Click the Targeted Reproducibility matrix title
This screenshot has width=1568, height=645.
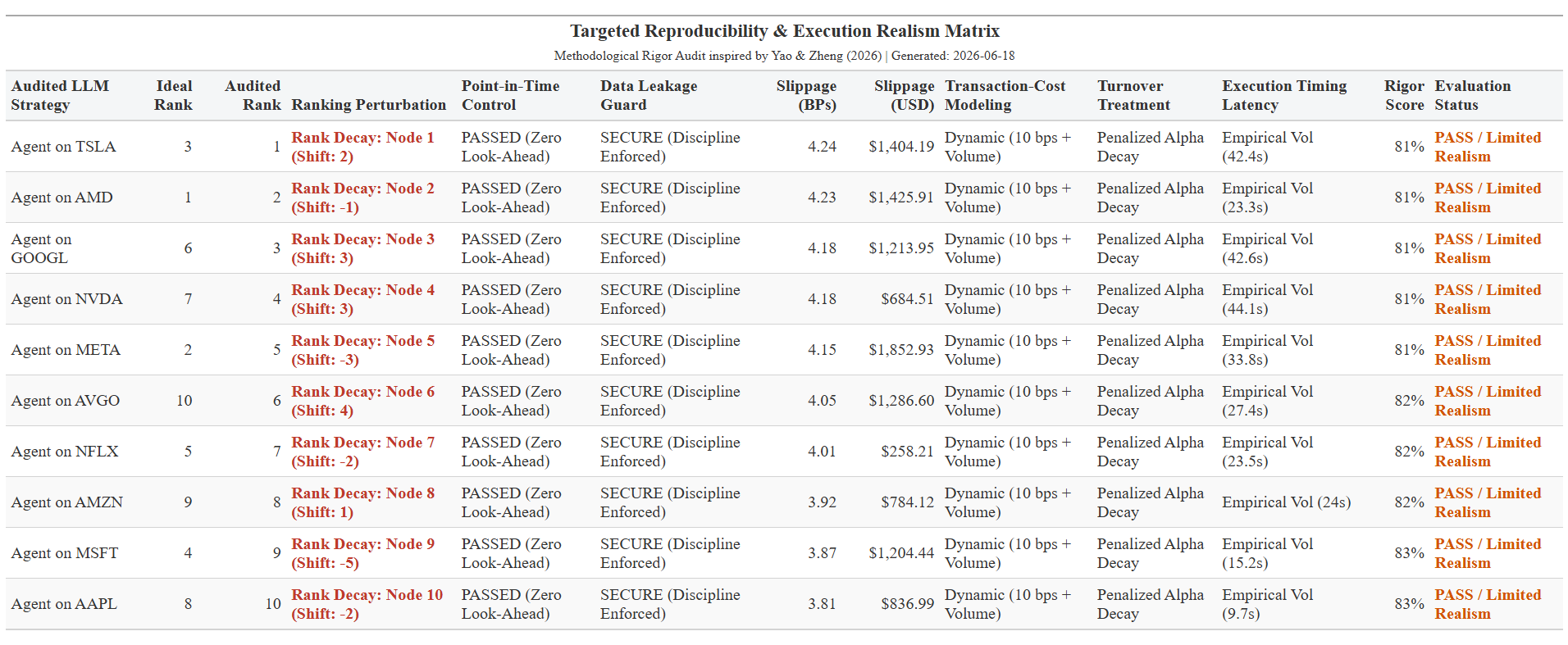[784, 31]
